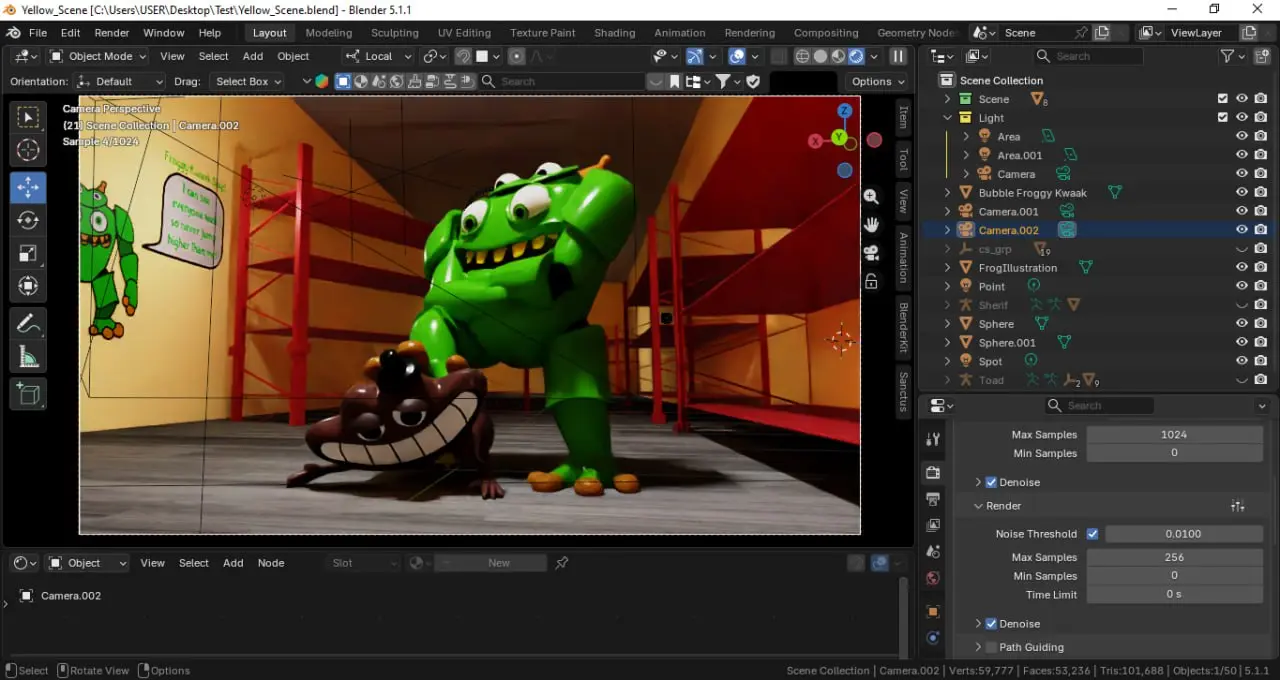The height and width of the screenshot is (680, 1280).
Task: Select the Select Box tool
Action: click(x=28, y=118)
